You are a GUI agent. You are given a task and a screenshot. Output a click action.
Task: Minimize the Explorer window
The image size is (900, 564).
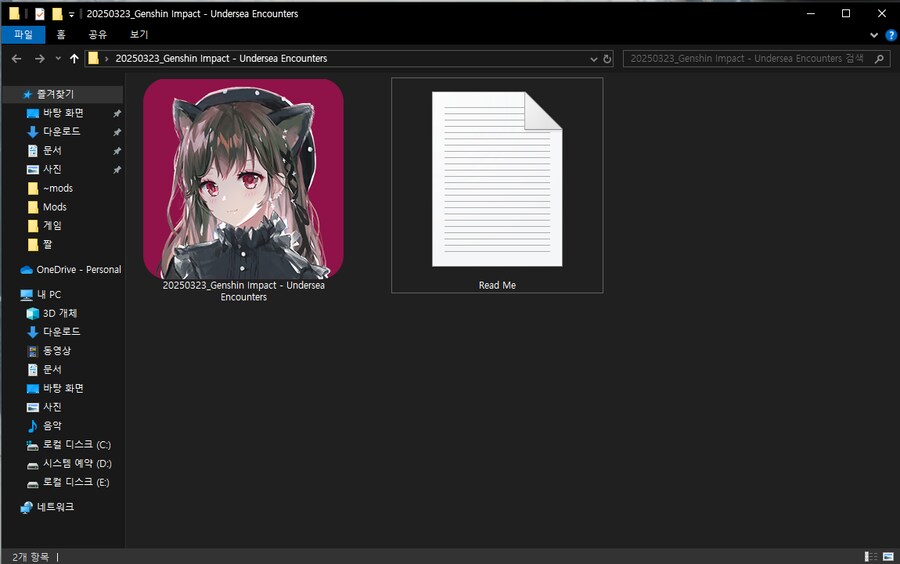click(810, 14)
